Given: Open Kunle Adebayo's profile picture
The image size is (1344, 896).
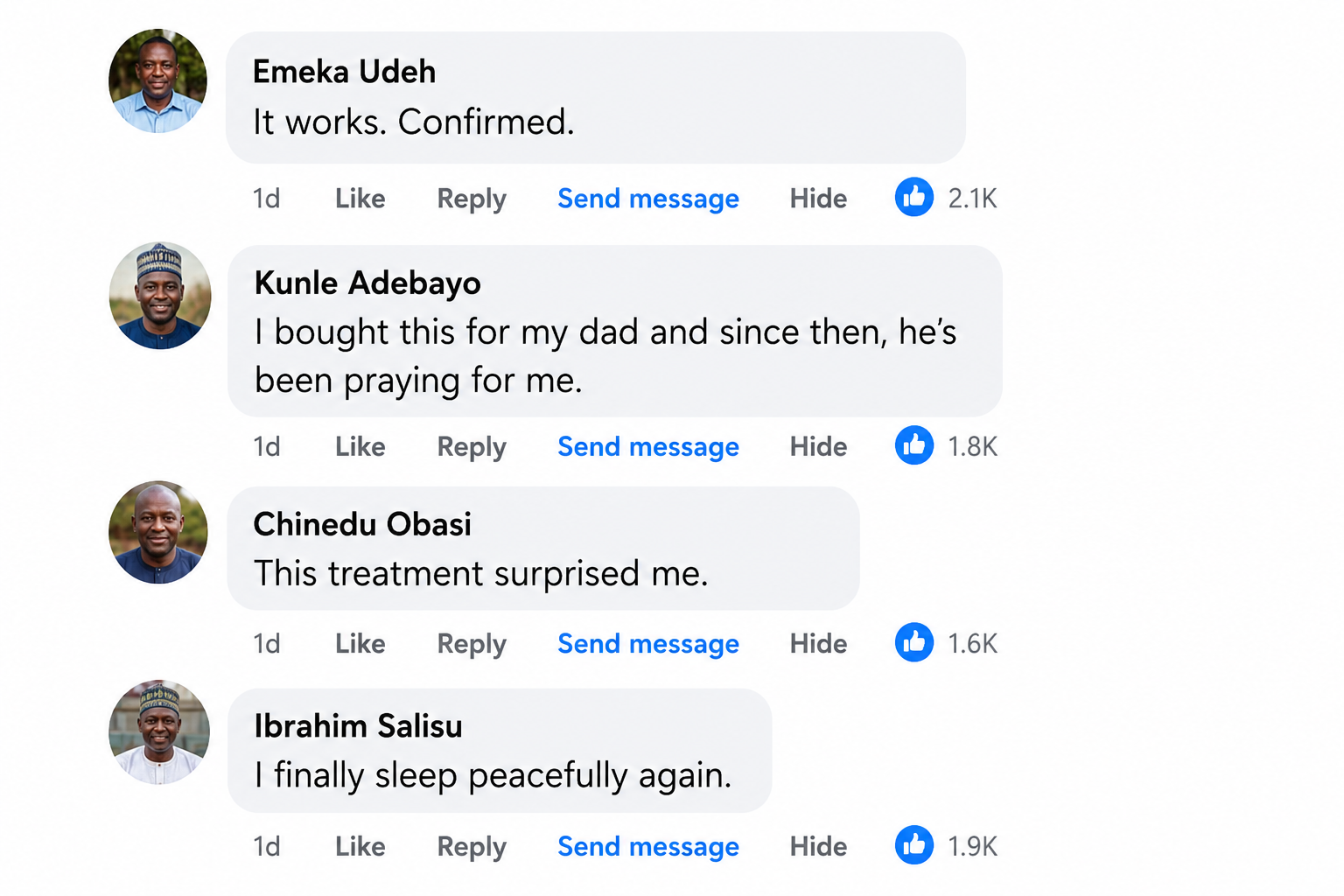Looking at the screenshot, I should tap(159, 296).
